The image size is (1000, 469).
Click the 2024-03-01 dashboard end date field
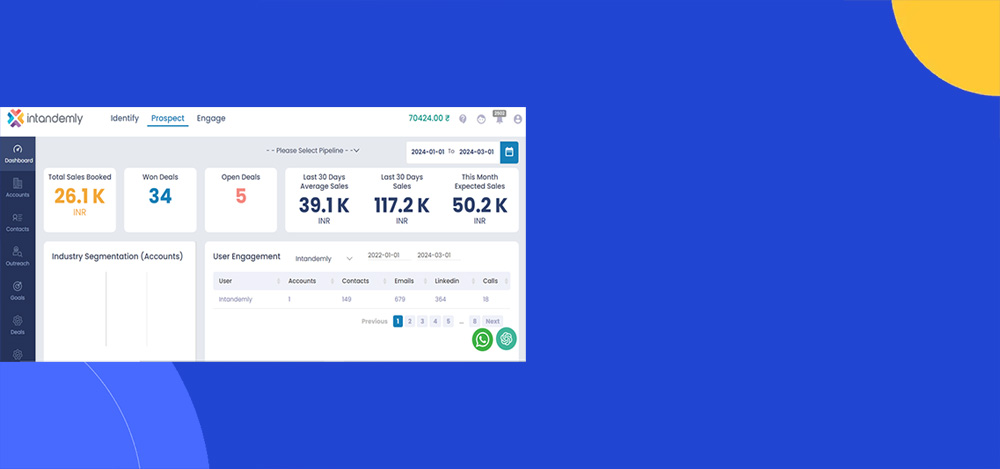(476, 152)
